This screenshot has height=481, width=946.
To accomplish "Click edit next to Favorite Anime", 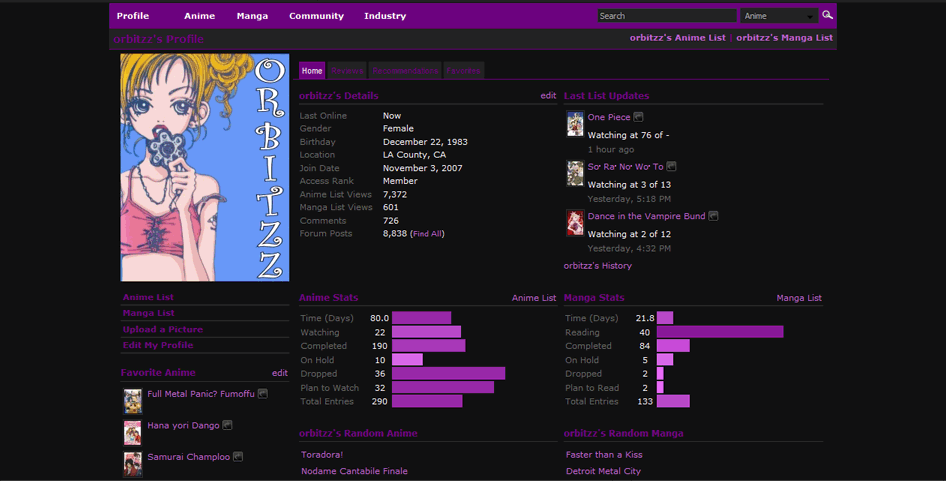I will [280, 373].
